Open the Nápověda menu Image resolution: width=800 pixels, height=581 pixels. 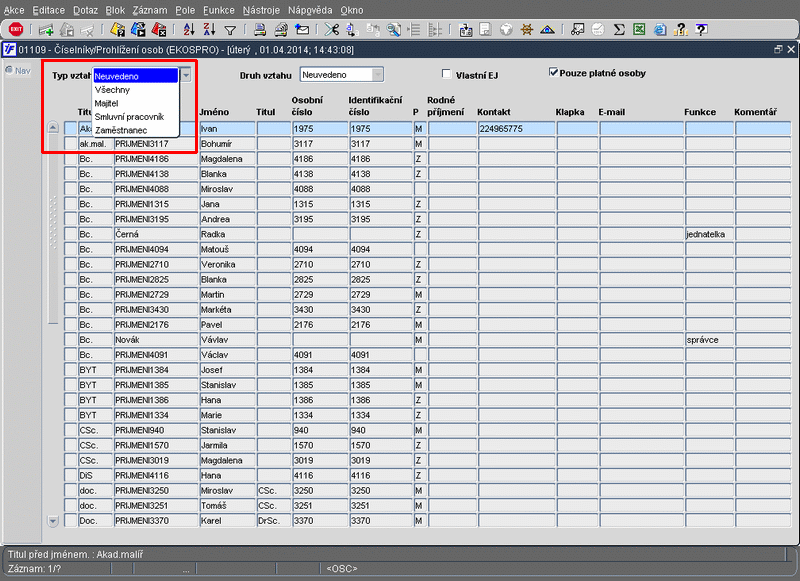309,9
